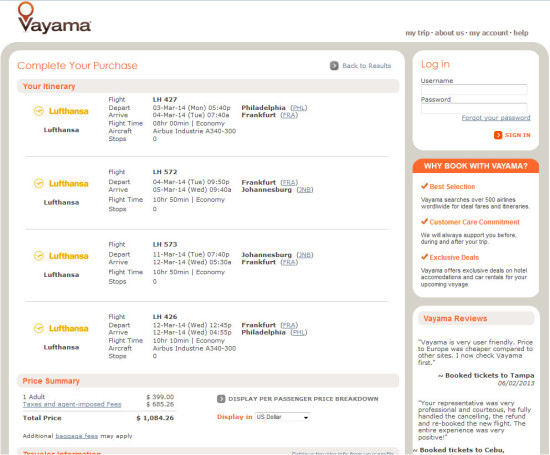Open the help menu link

pyautogui.click(x=521, y=33)
